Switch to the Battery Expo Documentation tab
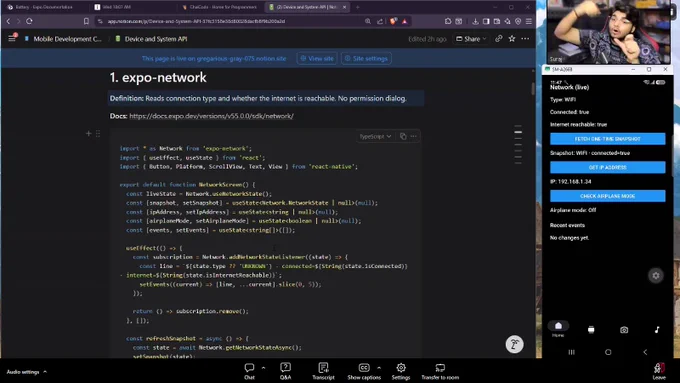 [x=43, y=7]
